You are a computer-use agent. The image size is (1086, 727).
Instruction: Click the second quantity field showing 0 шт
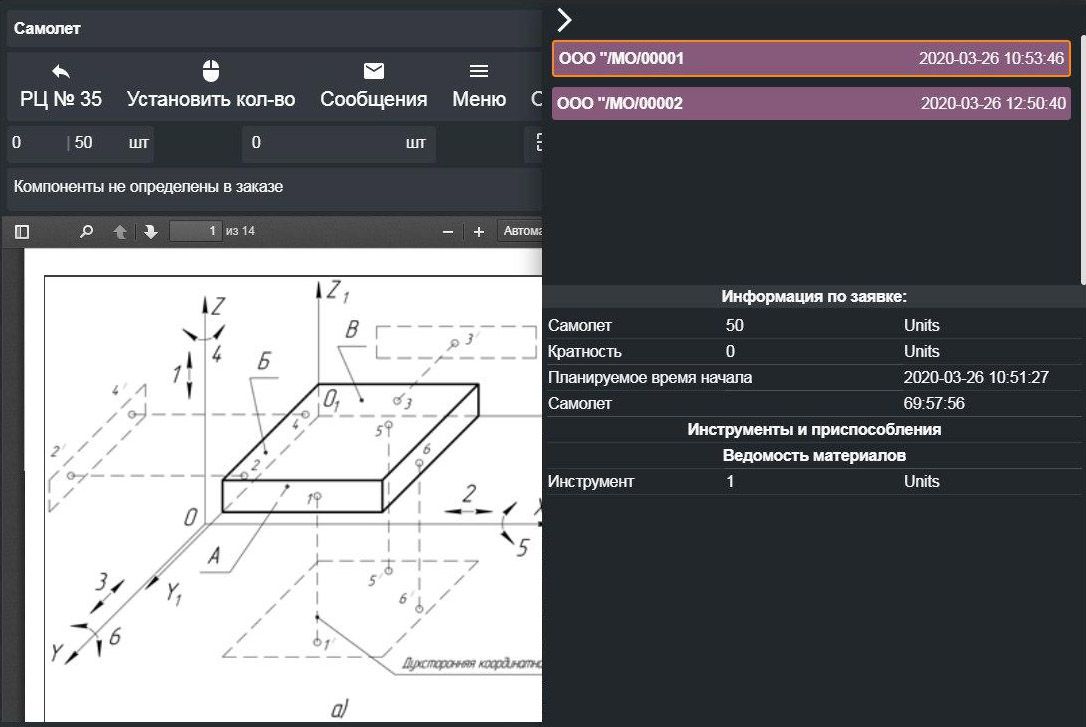point(338,143)
